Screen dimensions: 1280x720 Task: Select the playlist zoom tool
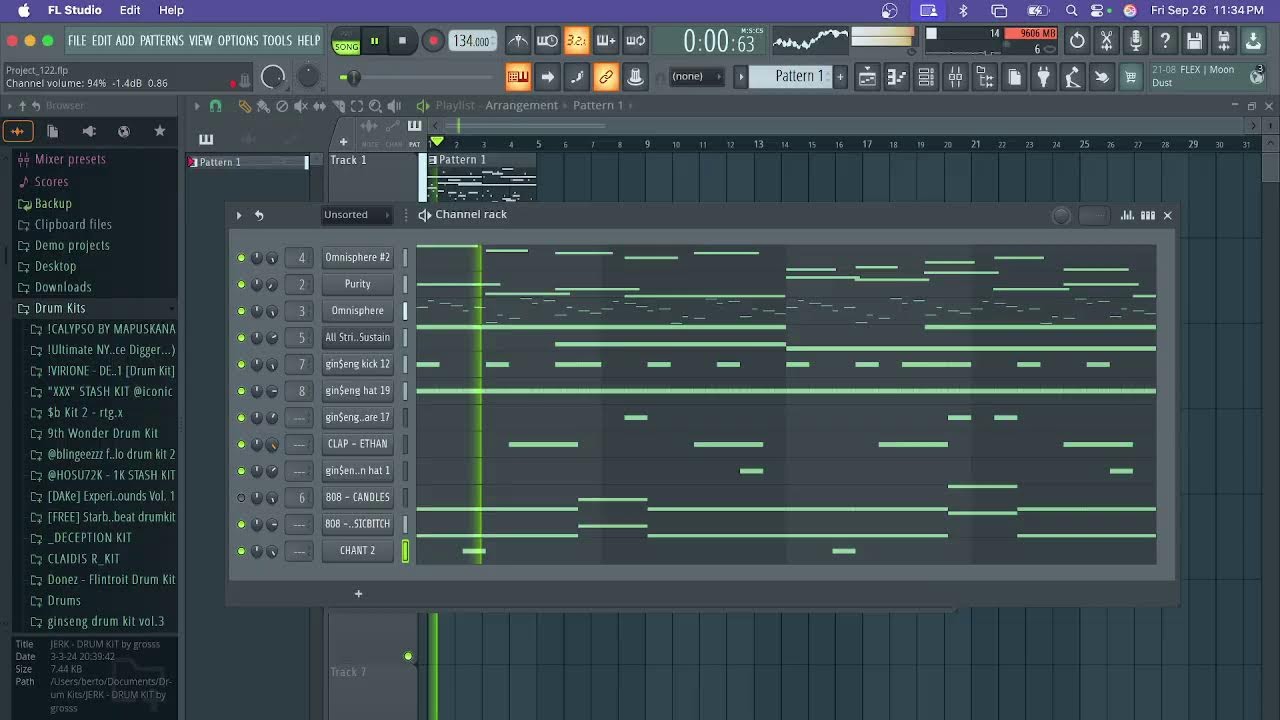375,106
